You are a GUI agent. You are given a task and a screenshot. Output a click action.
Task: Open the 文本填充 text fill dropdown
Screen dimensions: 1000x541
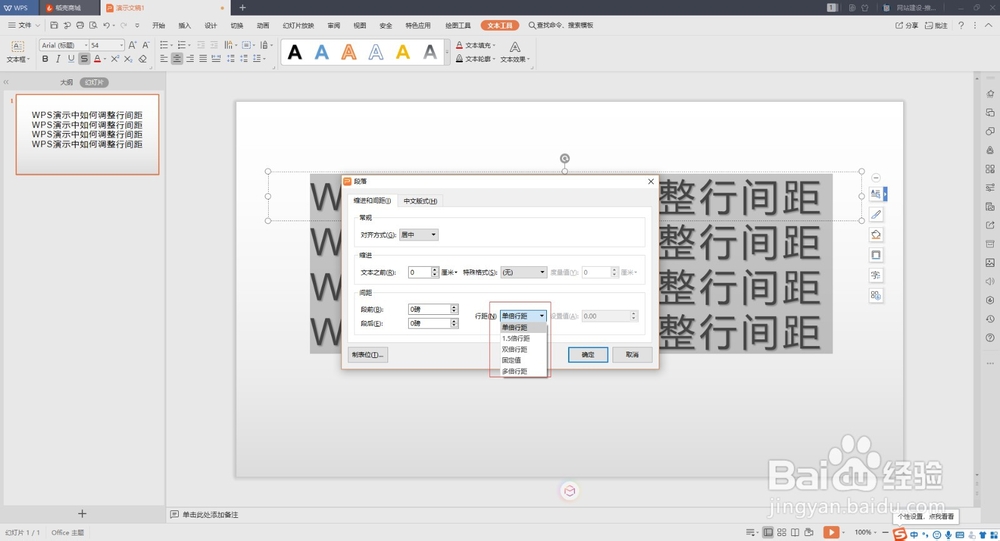(476, 45)
